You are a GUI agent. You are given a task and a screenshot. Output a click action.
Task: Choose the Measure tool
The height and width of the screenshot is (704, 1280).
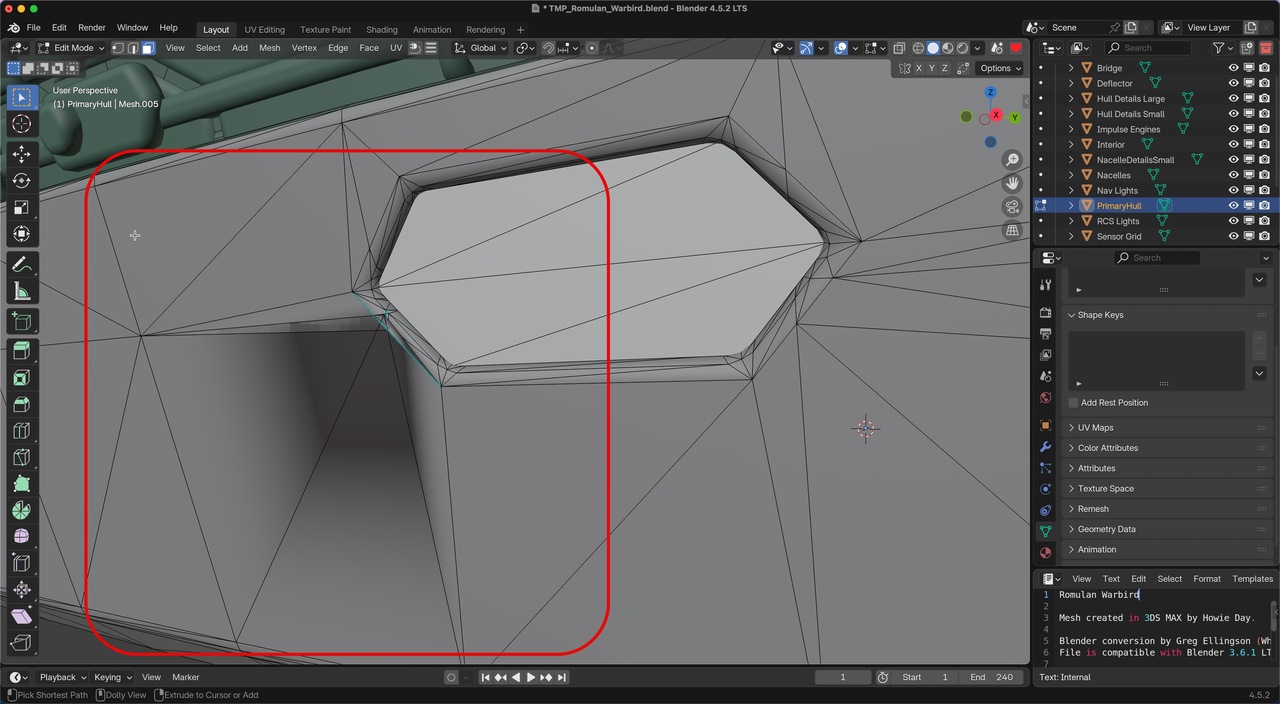(21, 292)
